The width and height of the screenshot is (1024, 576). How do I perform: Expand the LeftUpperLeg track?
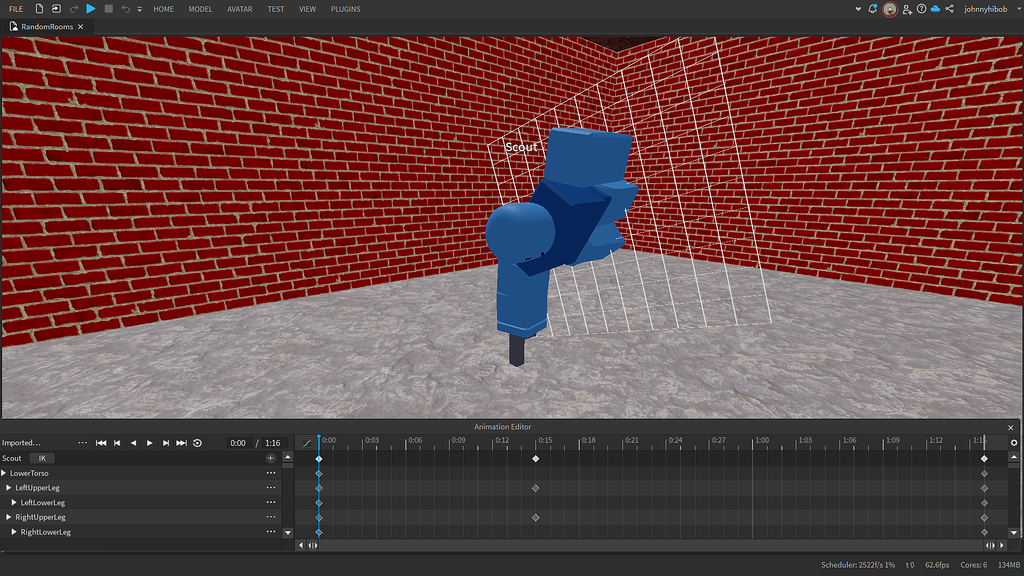pos(9,488)
